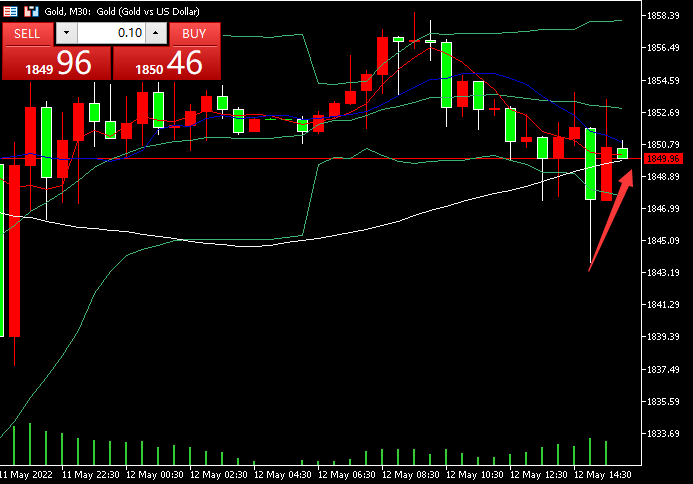The width and height of the screenshot is (693, 484).
Task: Click the 1856.49 price scale label
Action: 663,48
